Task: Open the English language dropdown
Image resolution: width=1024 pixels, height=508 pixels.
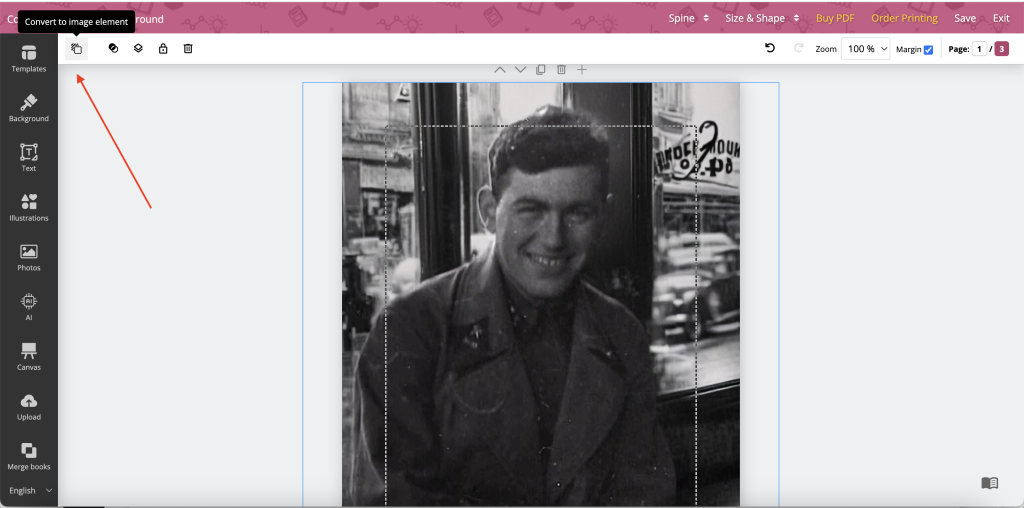Action: coord(30,490)
